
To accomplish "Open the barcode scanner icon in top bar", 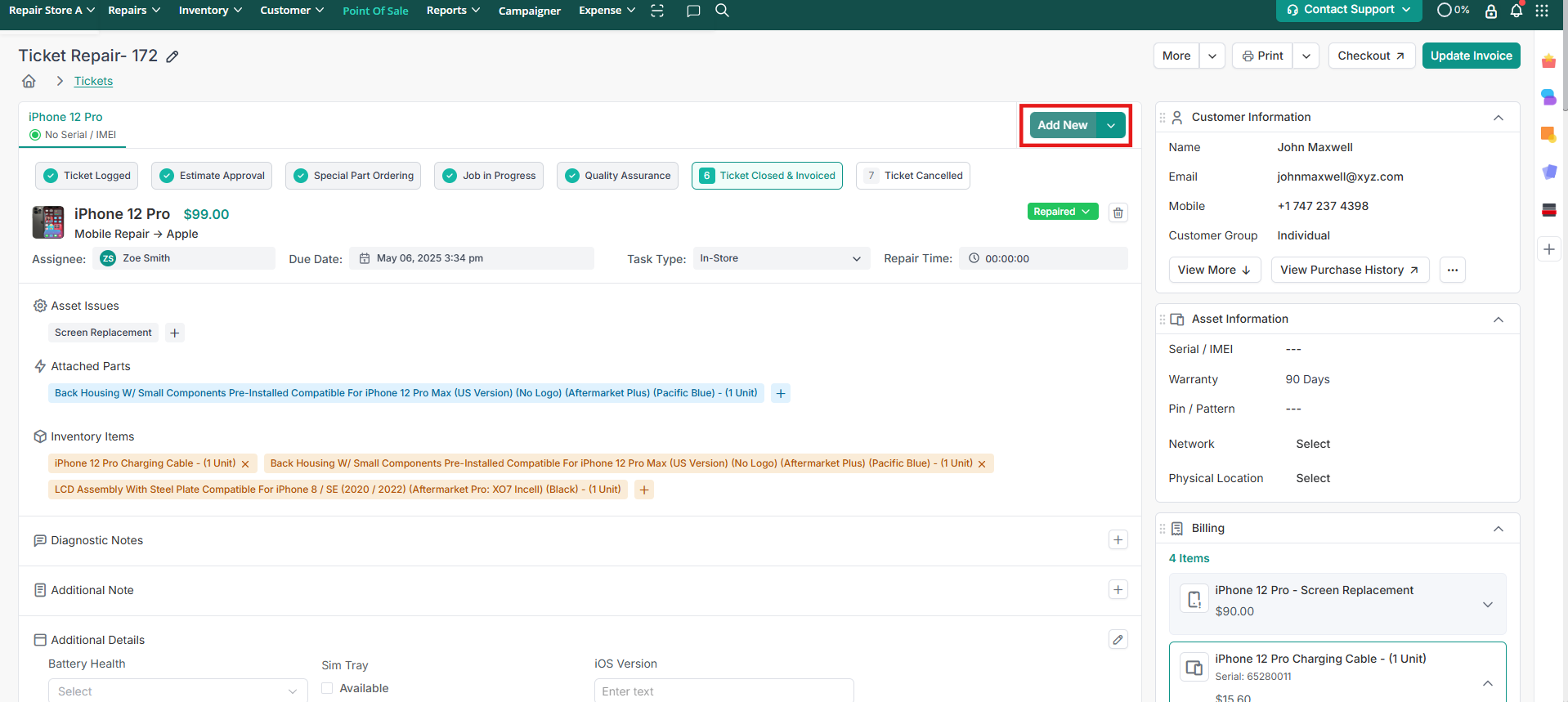I will 657,11.
